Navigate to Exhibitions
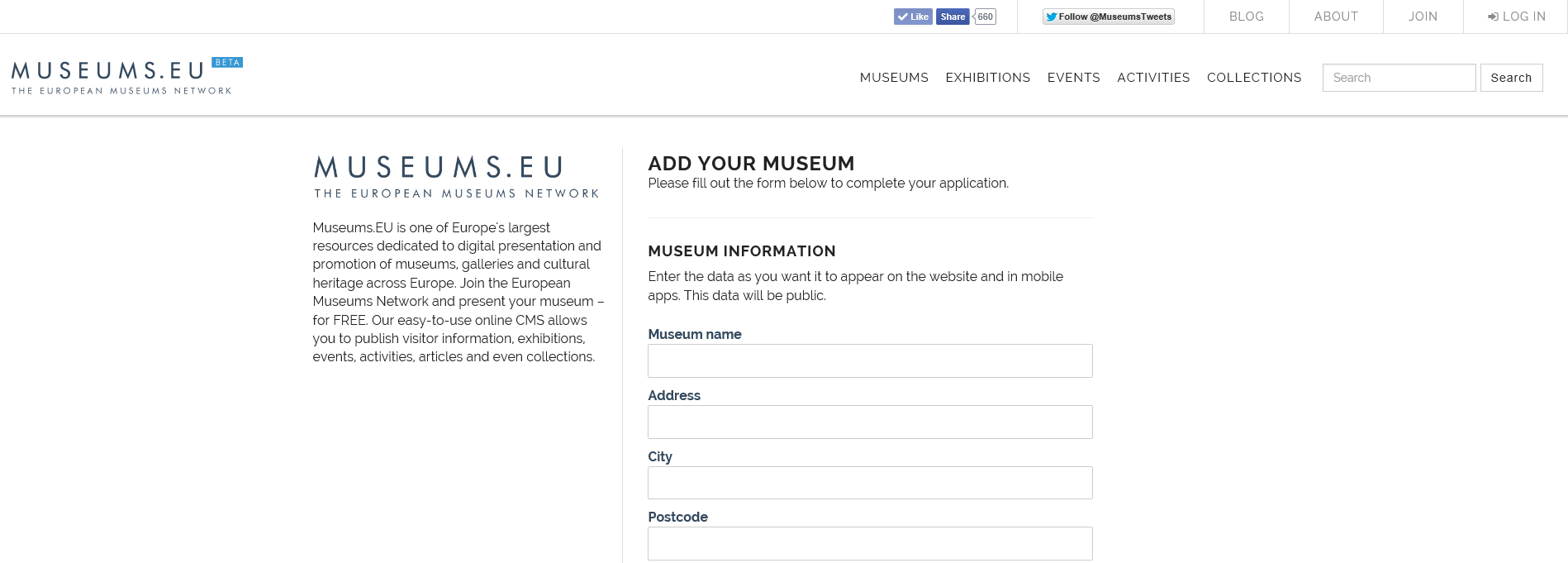This screenshot has height=563, width=1568. click(987, 78)
